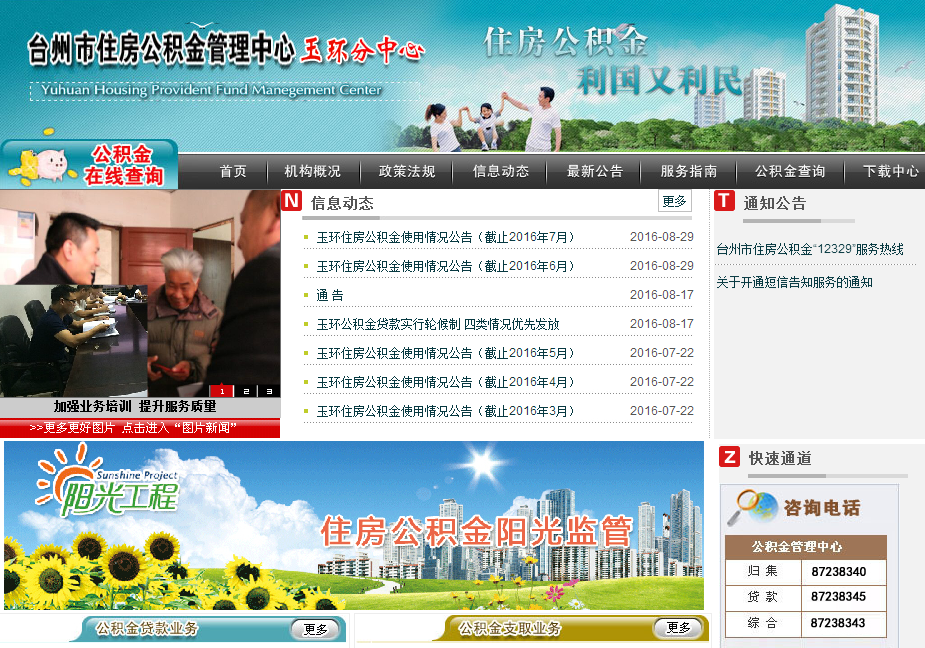
Task: Open 服务指南 in the navigation bar
Action: click(x=688, y=171)
